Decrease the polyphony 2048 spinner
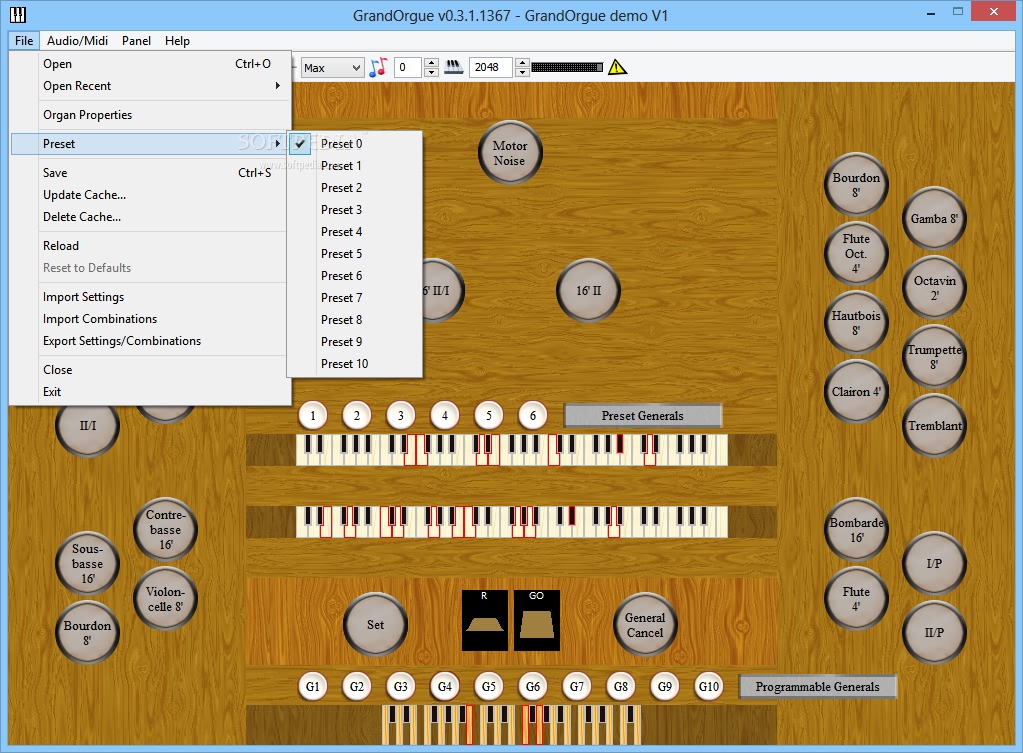The height and width of the screenshot is (753, 1023). tap(522, 72)
